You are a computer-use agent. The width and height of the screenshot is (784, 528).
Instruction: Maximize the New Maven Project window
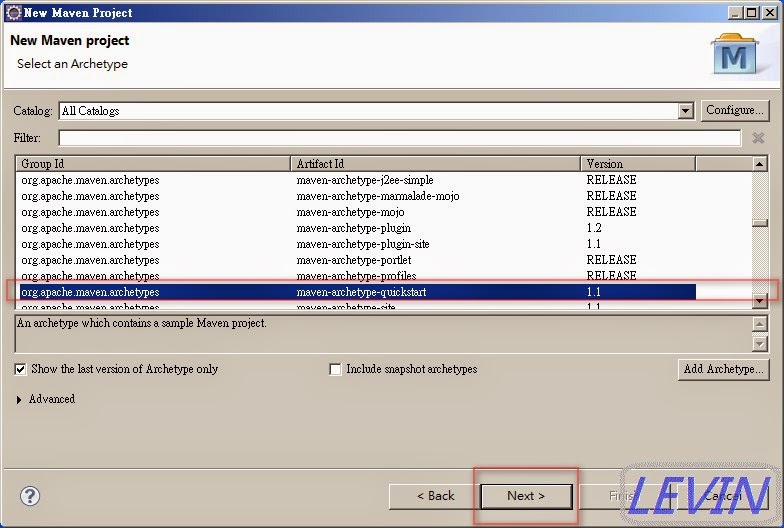click(x=751, y=12)
